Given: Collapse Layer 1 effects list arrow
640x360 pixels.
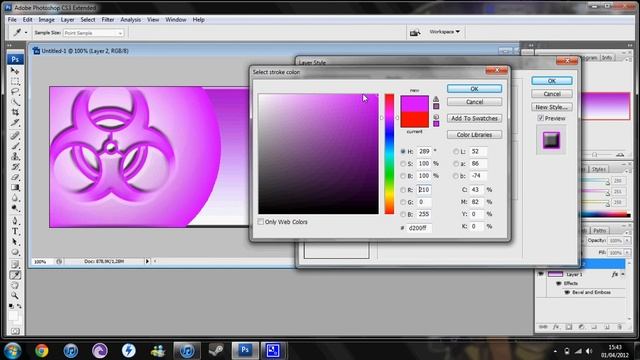Looking at the screenshot, I should (623, 274).
